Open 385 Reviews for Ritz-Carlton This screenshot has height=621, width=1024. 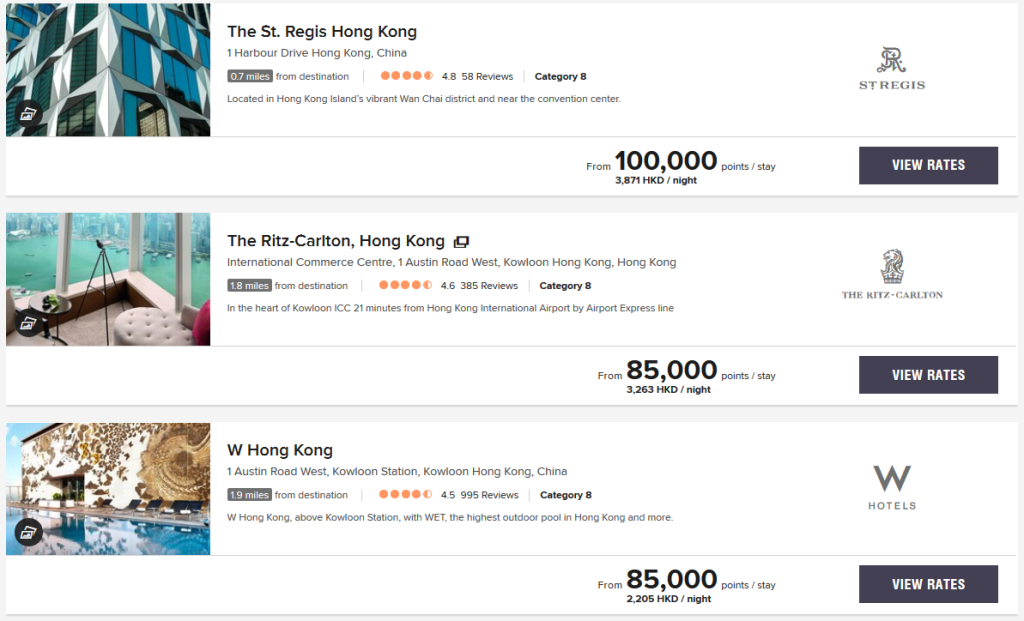click(x=489, y=286)
